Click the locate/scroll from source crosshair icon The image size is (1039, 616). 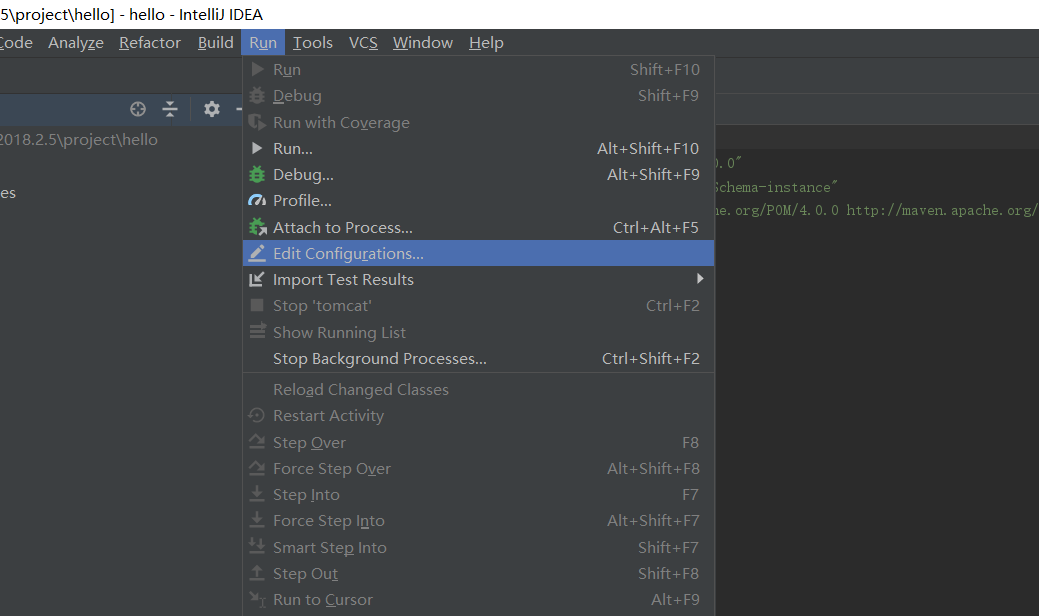coord(138,109)
